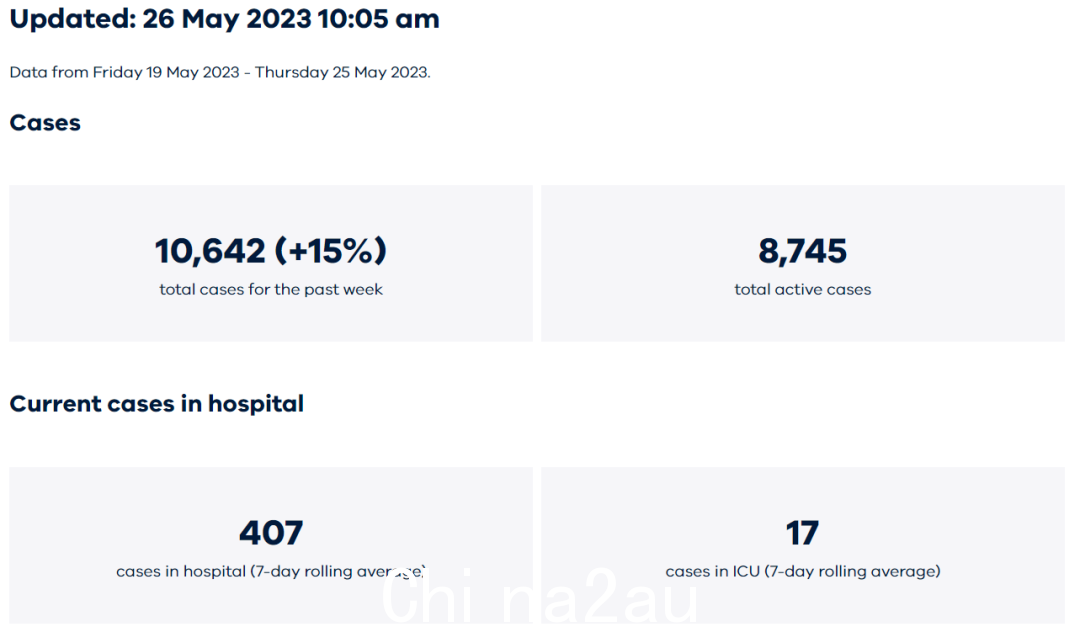Click 'cases in hospital (7-day rolling average)' label
1080x627 pixels.
click(271, 571)
